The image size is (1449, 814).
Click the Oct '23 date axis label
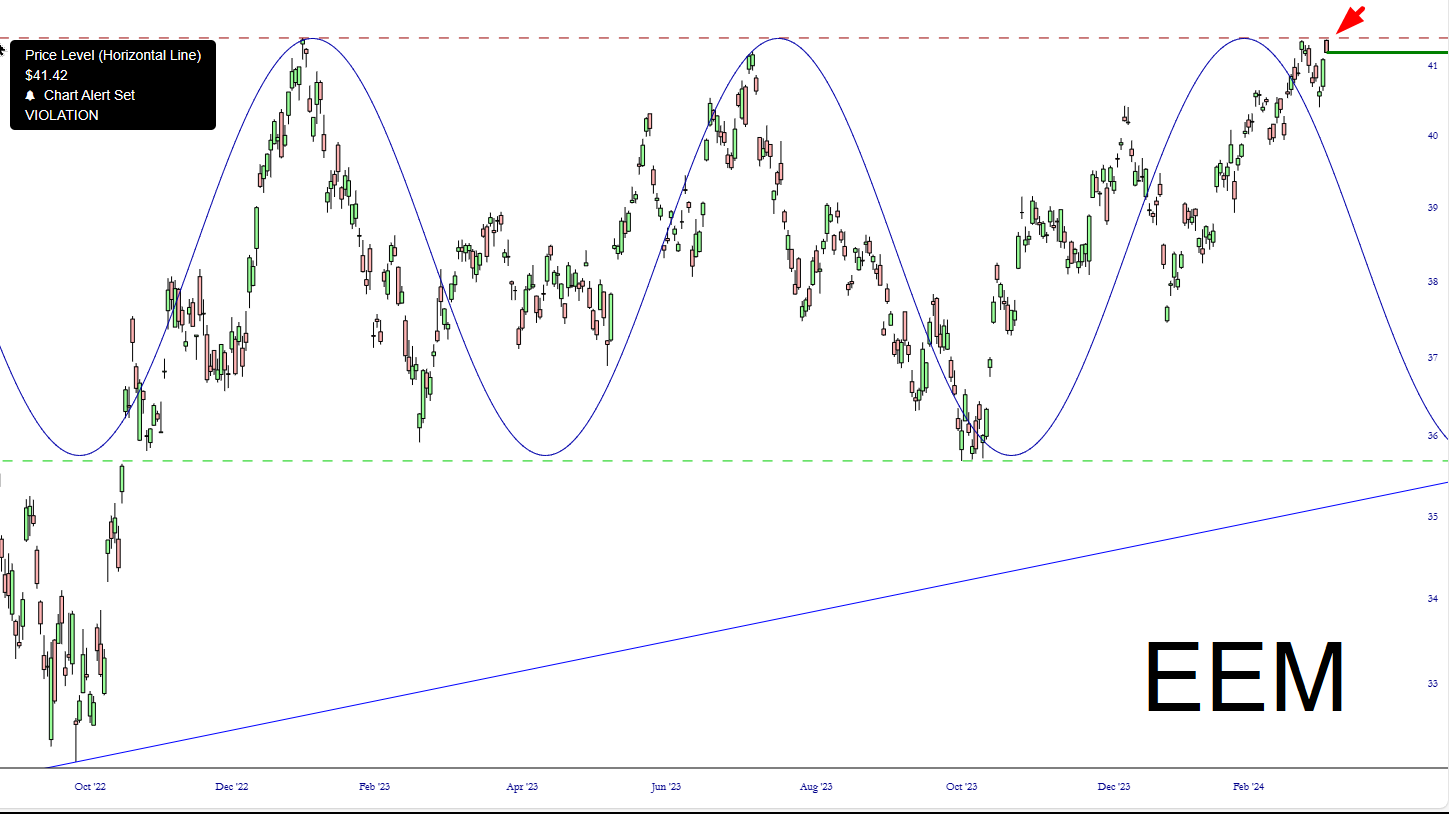coord(961,787)
